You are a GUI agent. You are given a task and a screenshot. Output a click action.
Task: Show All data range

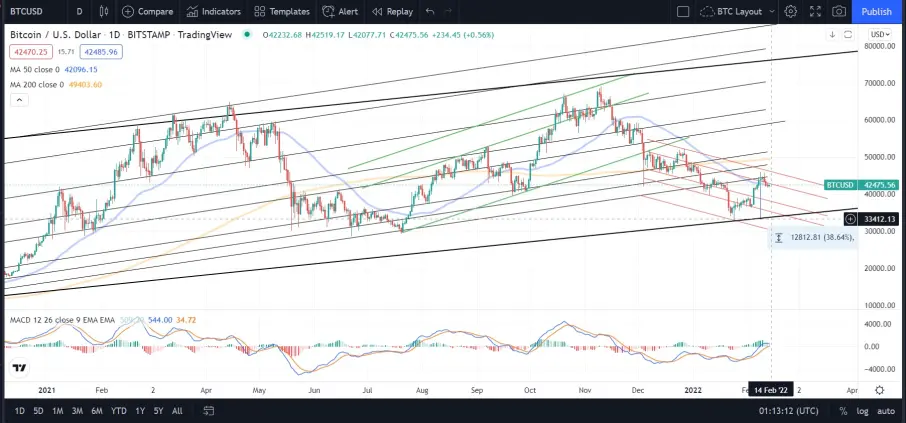coord(177,411)
